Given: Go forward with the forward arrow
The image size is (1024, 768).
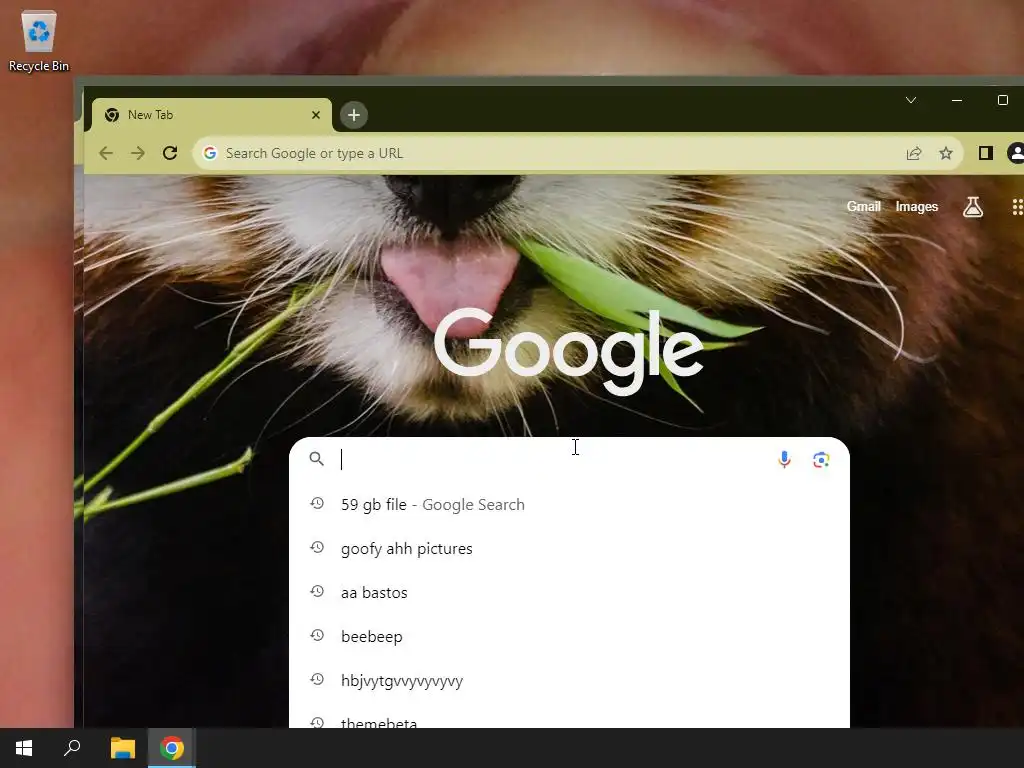Looking at the screenshot, I should (138, 153).
